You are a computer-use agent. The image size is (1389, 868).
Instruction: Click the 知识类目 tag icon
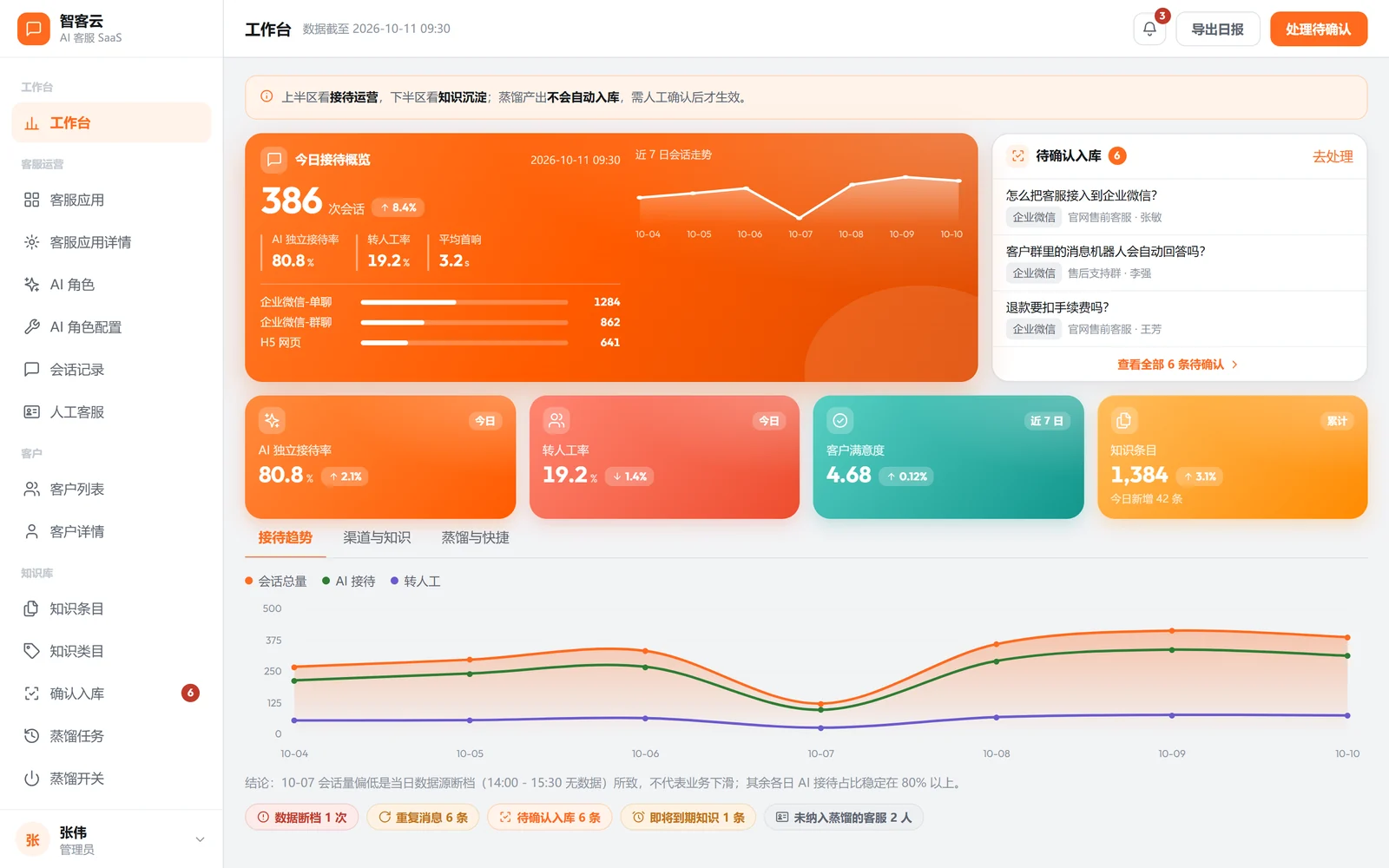32,651
